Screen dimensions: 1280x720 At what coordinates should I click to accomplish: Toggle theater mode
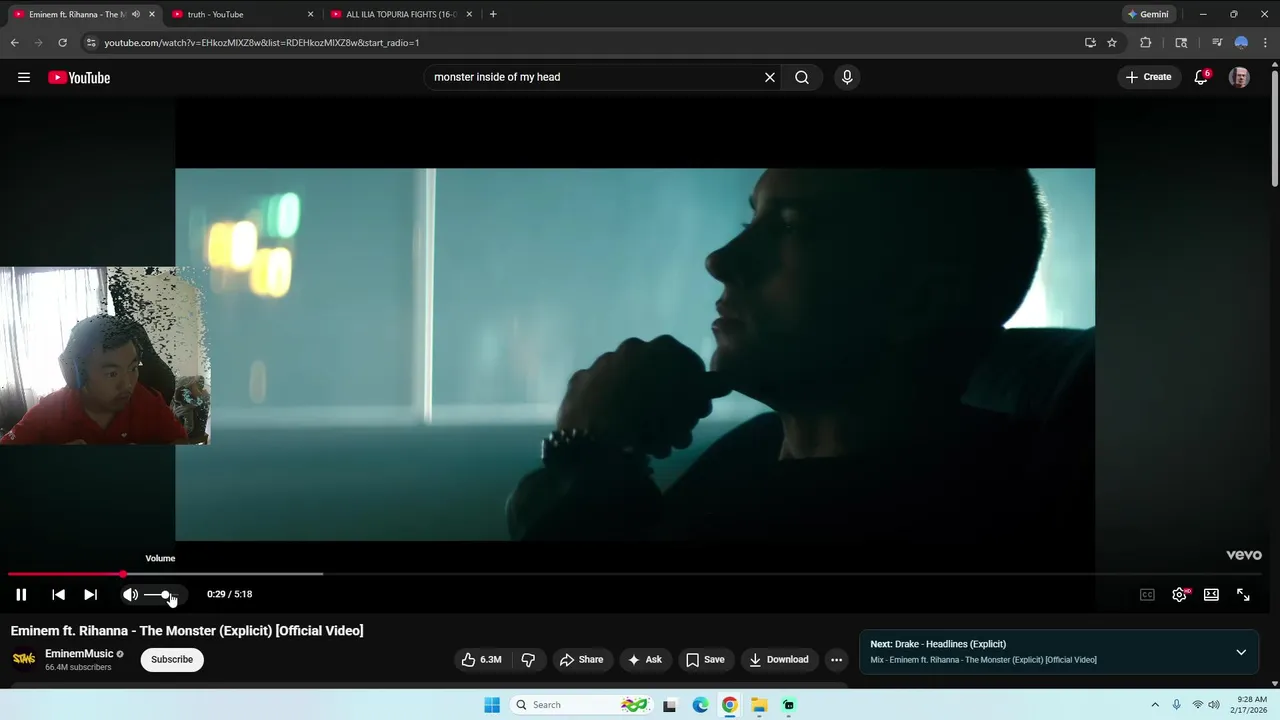pyautogui.click(x=1211, y=594)
